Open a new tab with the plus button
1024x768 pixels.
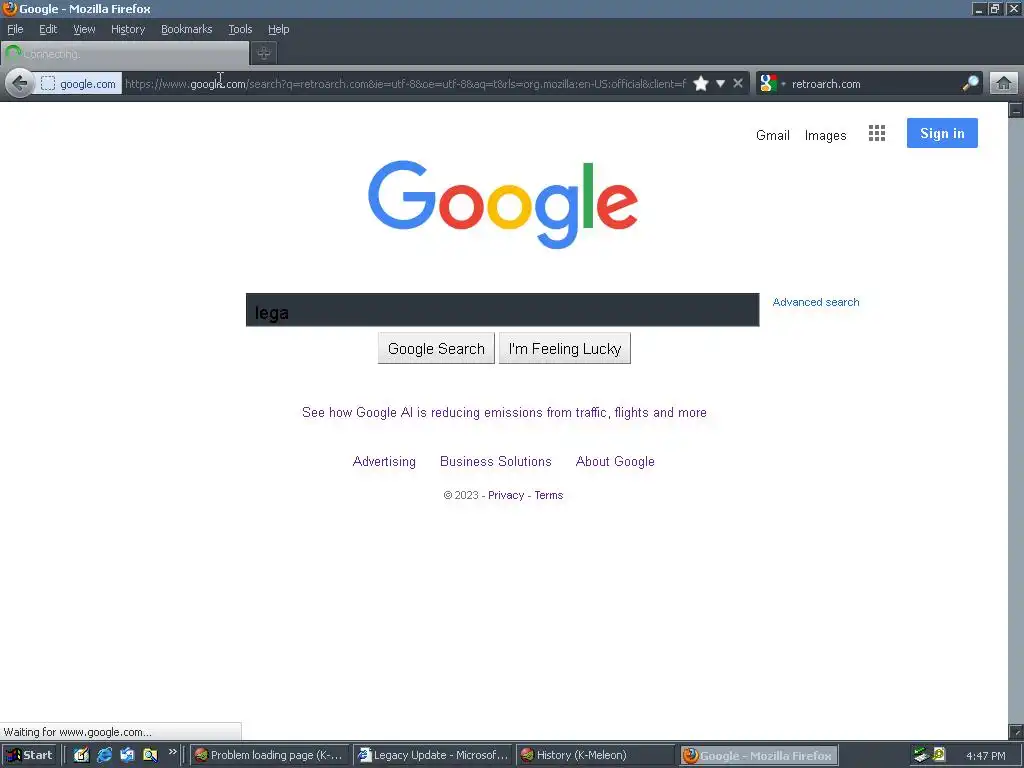point(264,54)
